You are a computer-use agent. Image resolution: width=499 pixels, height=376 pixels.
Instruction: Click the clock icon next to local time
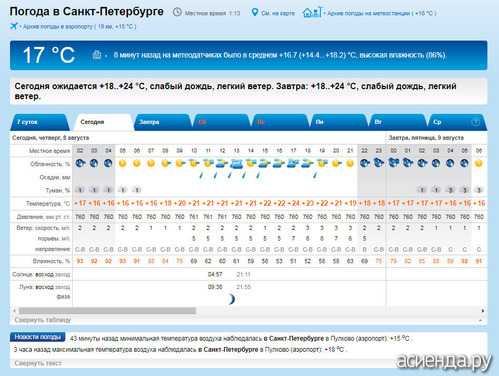click(177, 12)
